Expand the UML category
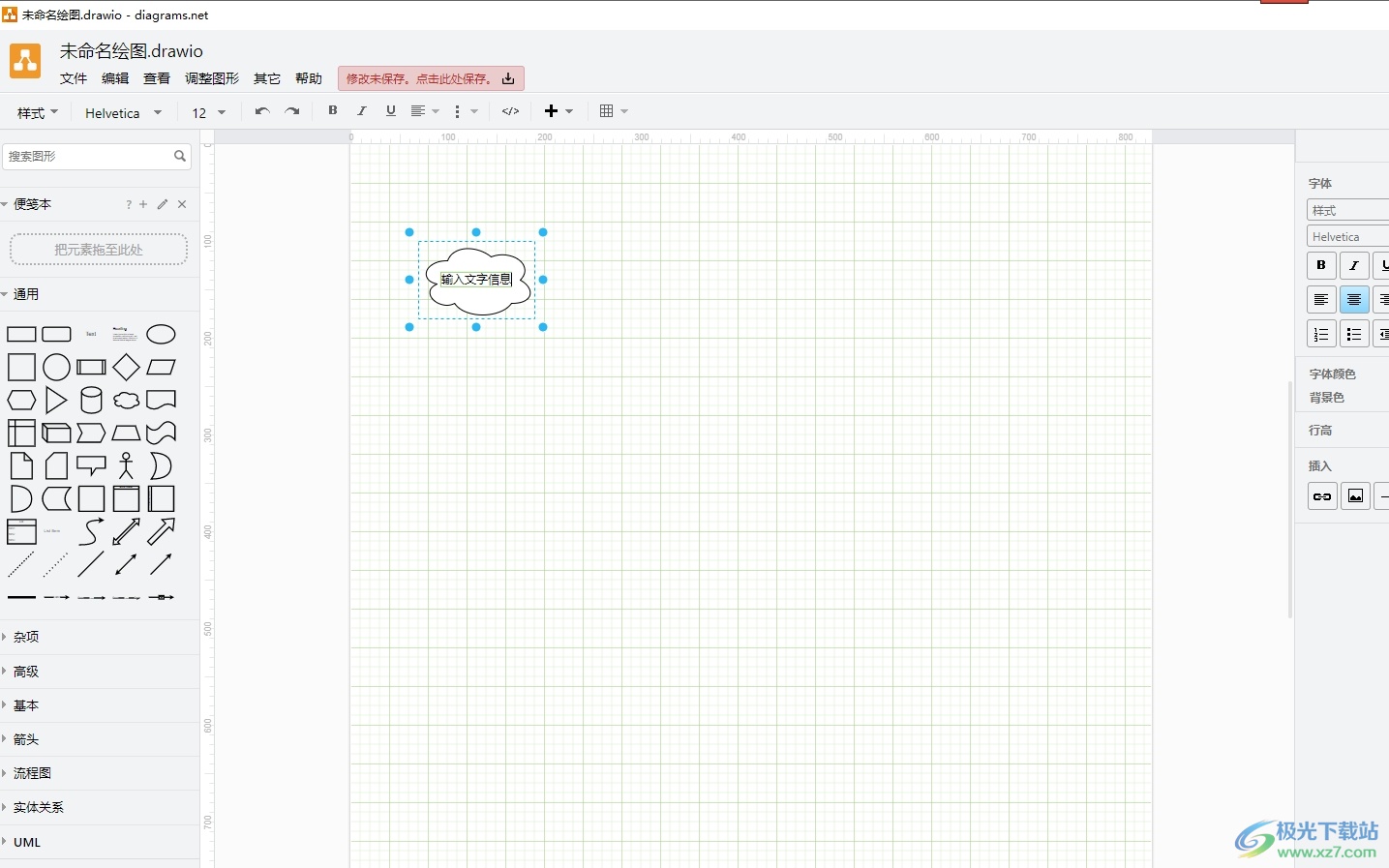Screen dimensions: 1389x868 click(27, 842)
